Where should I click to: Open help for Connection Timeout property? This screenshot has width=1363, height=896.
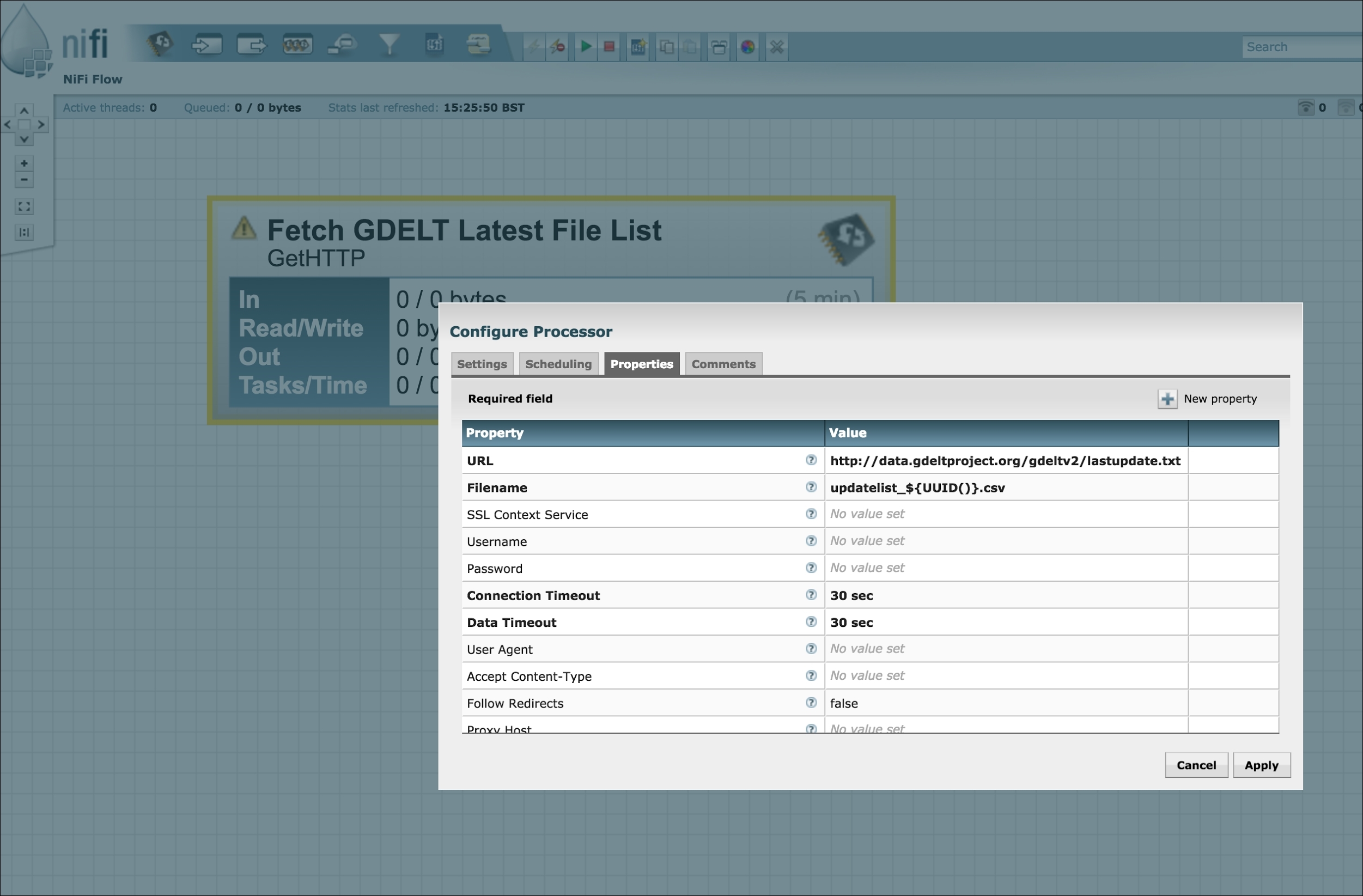coord(811,595)
